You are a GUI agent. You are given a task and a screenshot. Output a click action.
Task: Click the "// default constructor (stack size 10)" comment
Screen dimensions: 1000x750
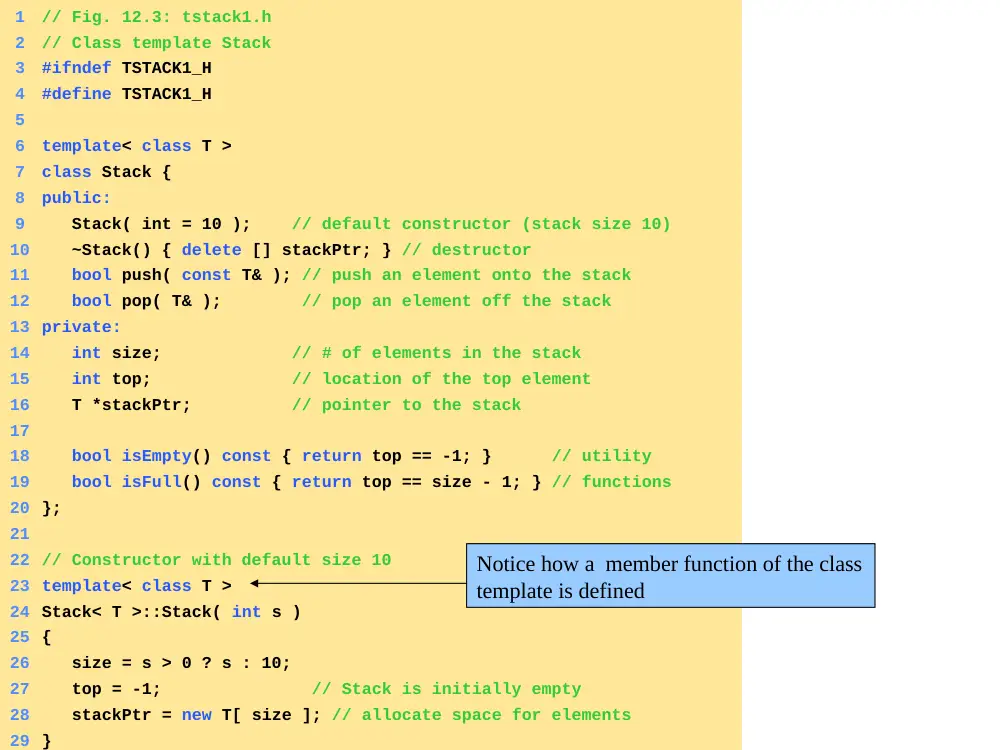pos(482,224)
